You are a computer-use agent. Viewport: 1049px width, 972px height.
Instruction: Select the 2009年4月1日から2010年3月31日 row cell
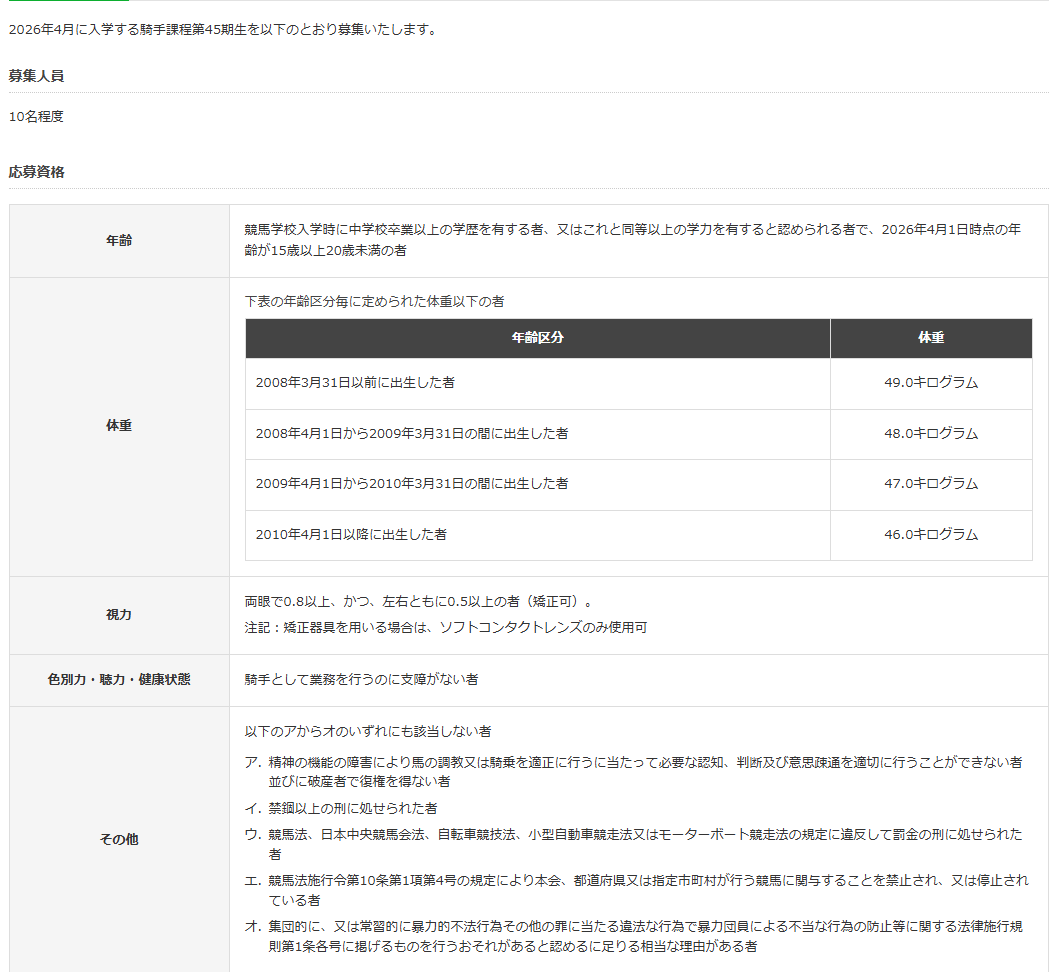point(412,484)
